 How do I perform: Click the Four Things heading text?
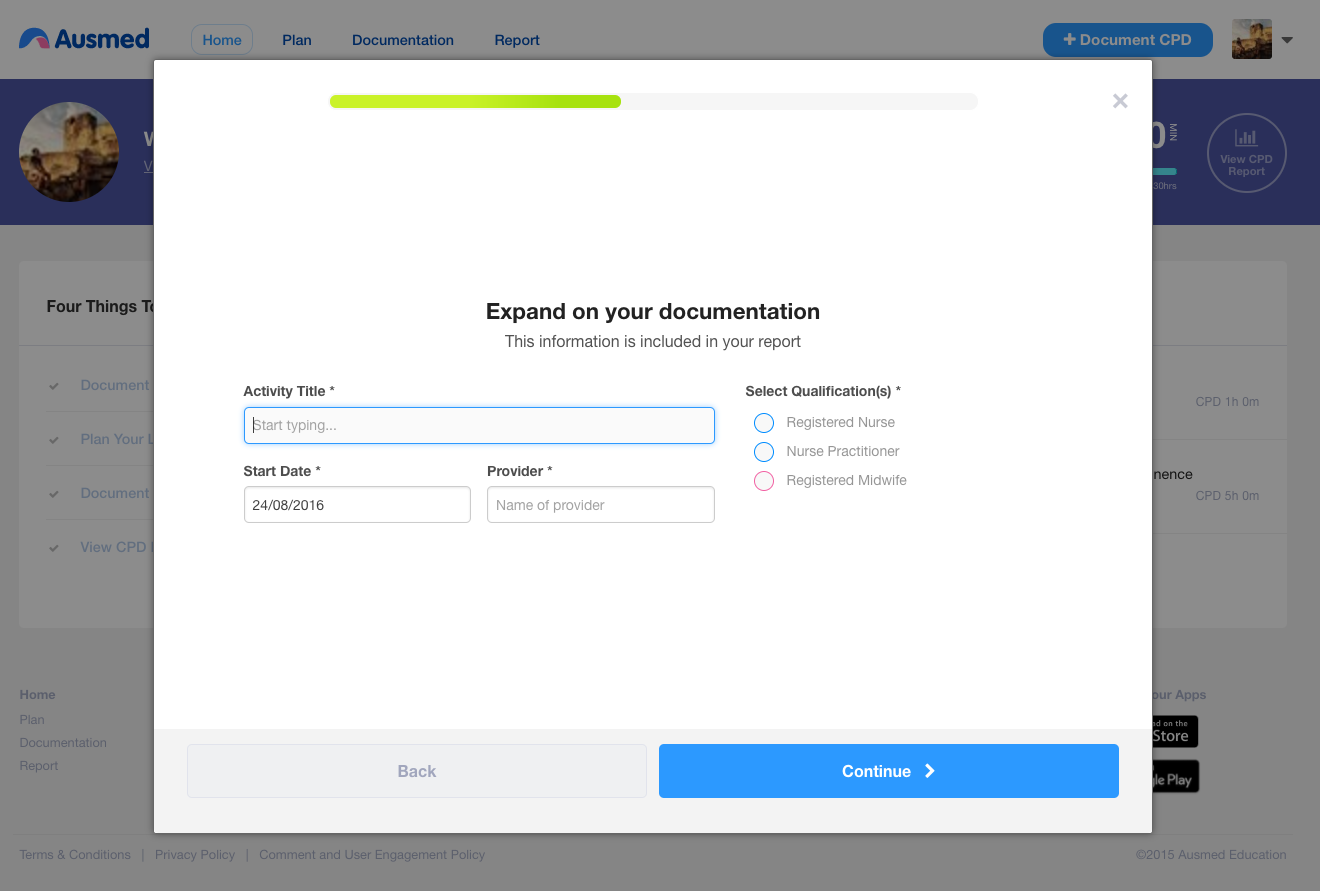tap(100, 306)
